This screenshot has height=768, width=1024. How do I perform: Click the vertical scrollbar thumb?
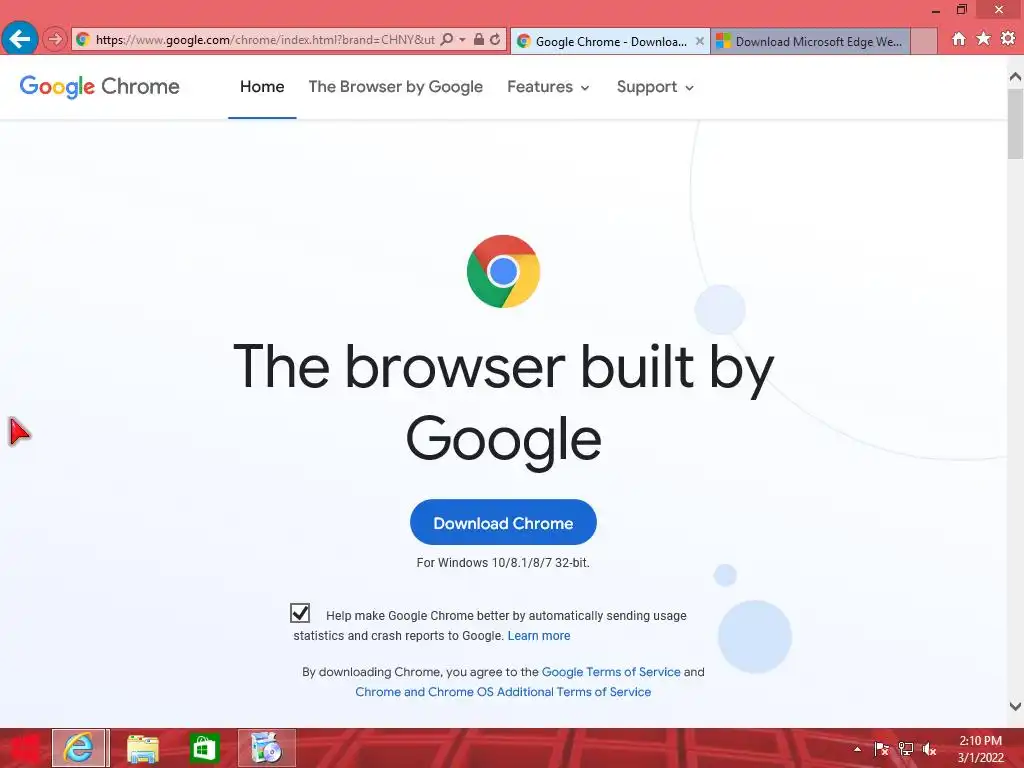[x=1015, y=124]
